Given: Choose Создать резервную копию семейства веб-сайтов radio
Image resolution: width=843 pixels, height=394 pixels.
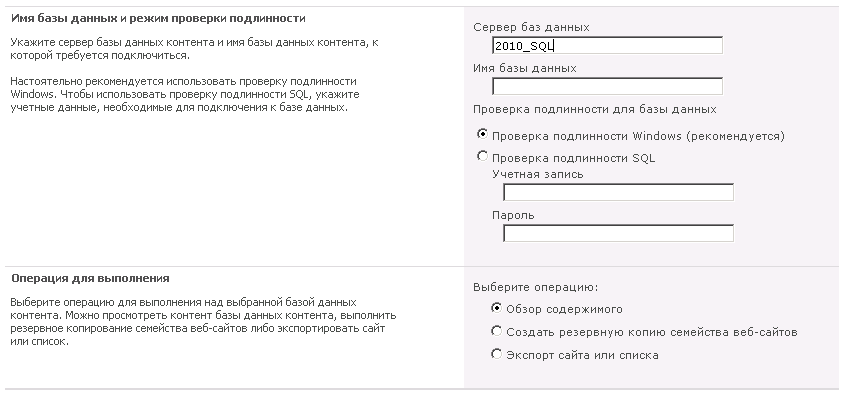Looking at the screenshot, I should (496, 331).
